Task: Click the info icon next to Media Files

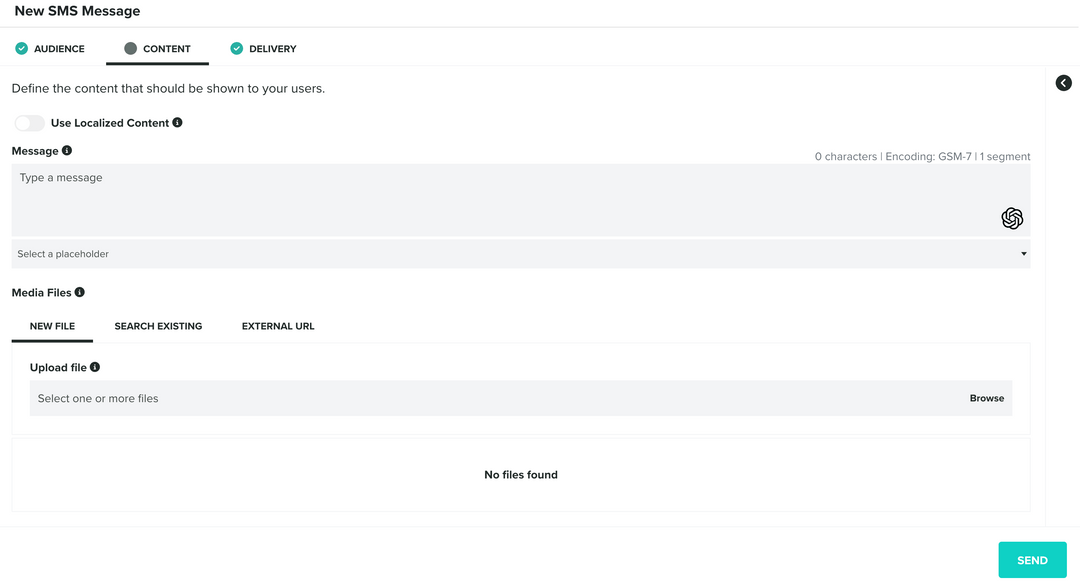Action: point(82,291)
